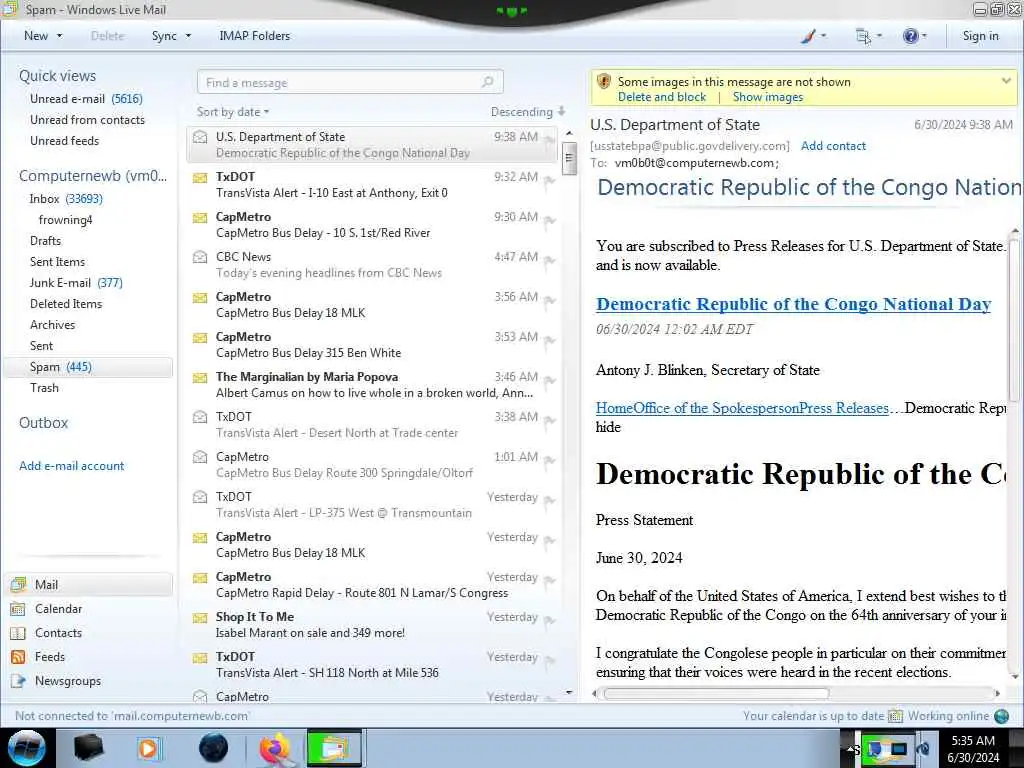Click the calendar status icon in status bar
1024x768 pixels.
click(x=895, y=716)
